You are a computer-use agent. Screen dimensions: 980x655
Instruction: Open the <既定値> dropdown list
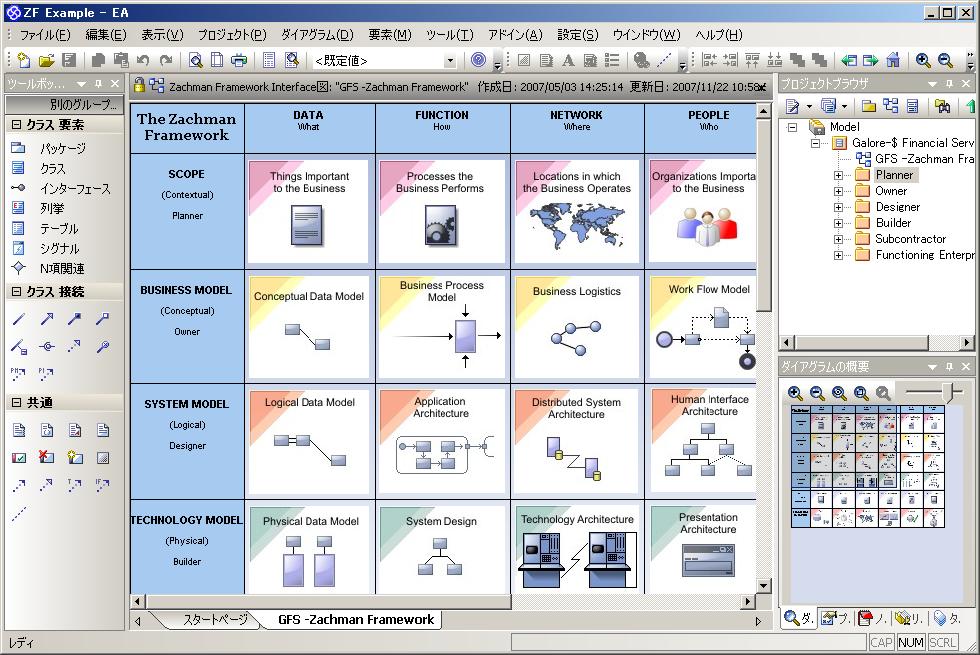450,61
